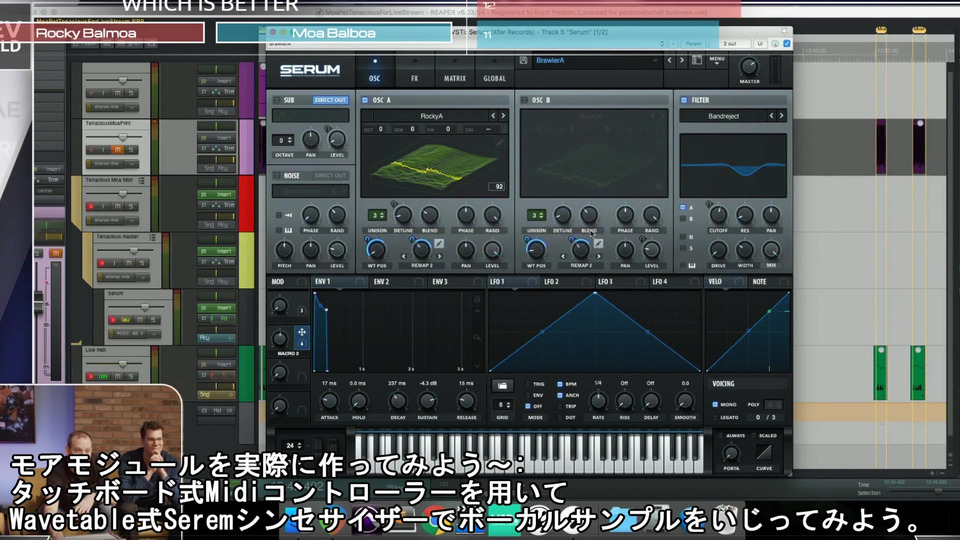Click OSC A remap next arrow
The height and width of the screenshot is (540, 960).
click(440, 257)
